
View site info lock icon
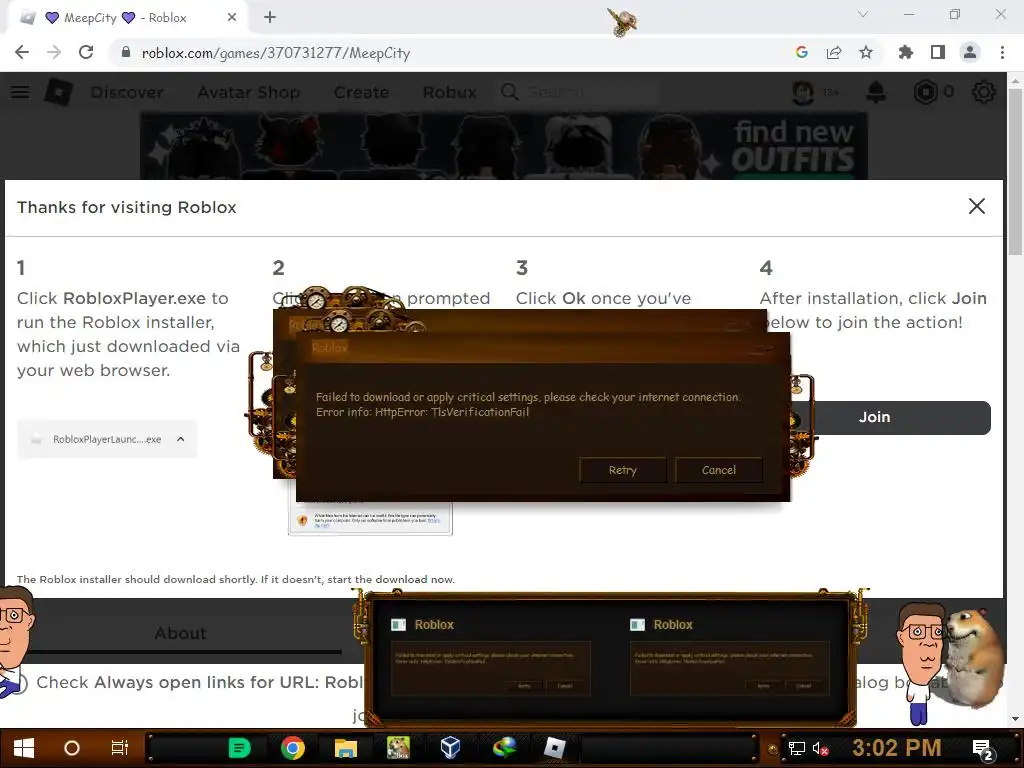pos(126,53)
